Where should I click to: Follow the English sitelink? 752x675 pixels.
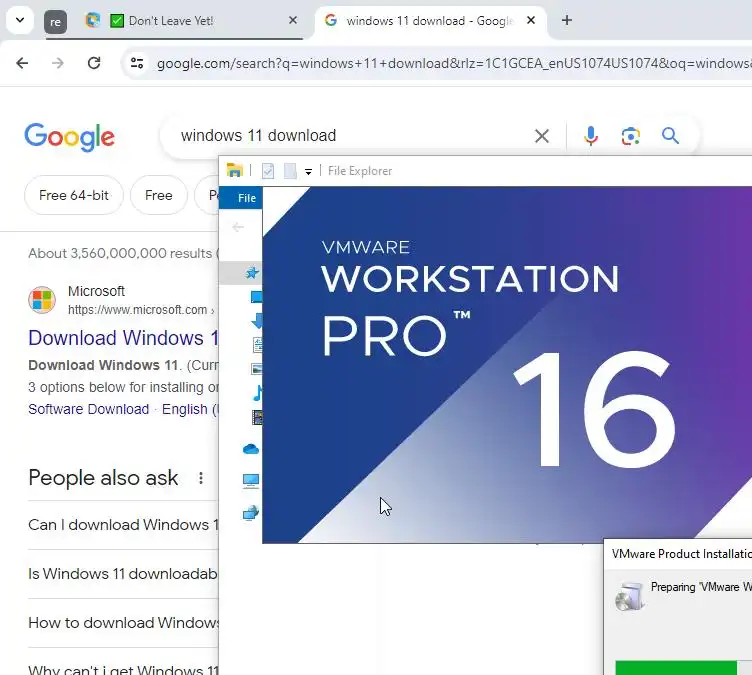pos(185,409)
